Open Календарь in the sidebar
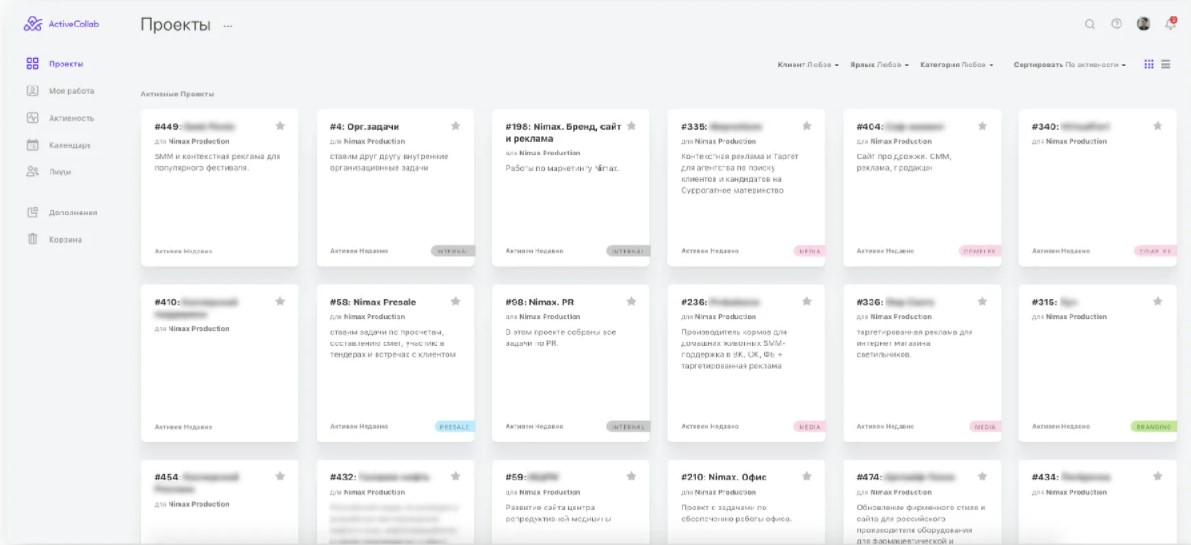 click(58, 145)
